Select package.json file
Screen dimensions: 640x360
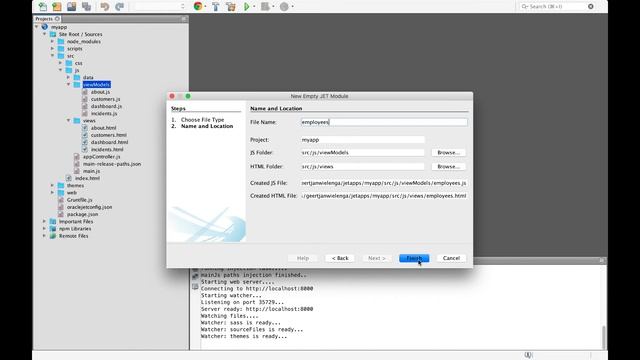coord(82,214)
